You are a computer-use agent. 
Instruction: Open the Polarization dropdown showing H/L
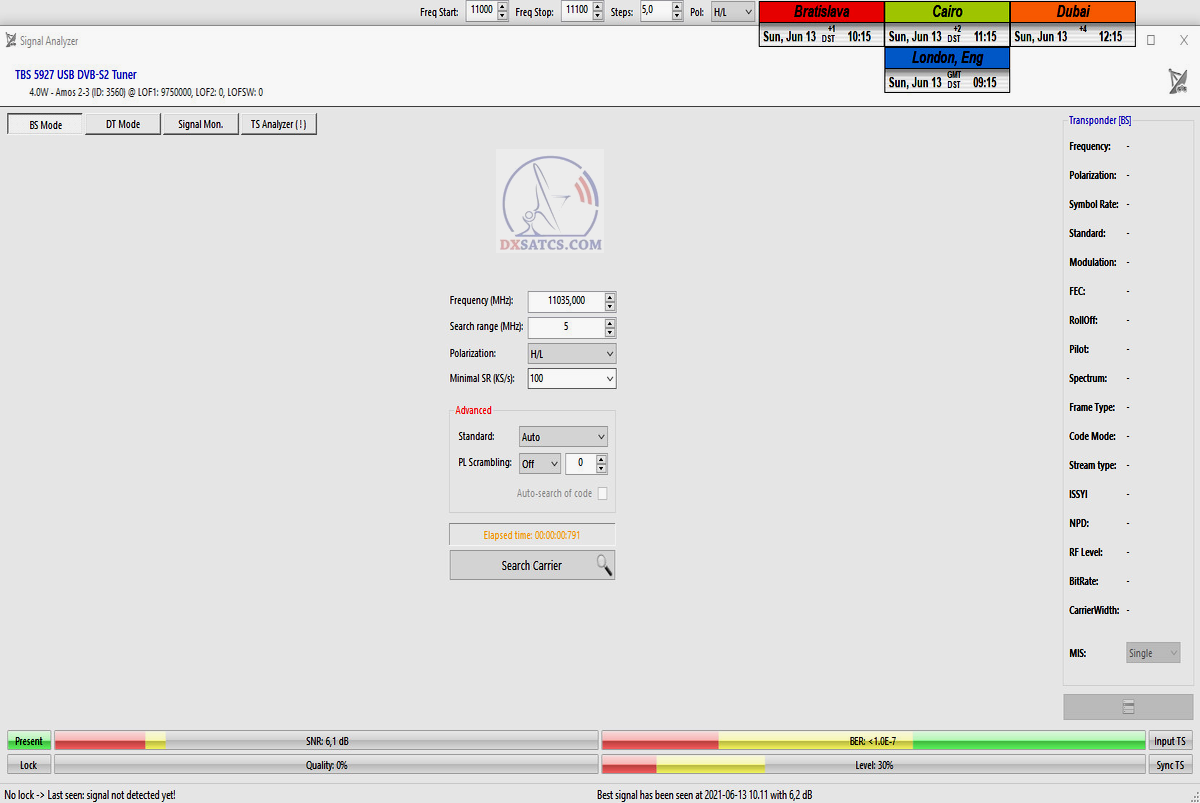point(572,353)
